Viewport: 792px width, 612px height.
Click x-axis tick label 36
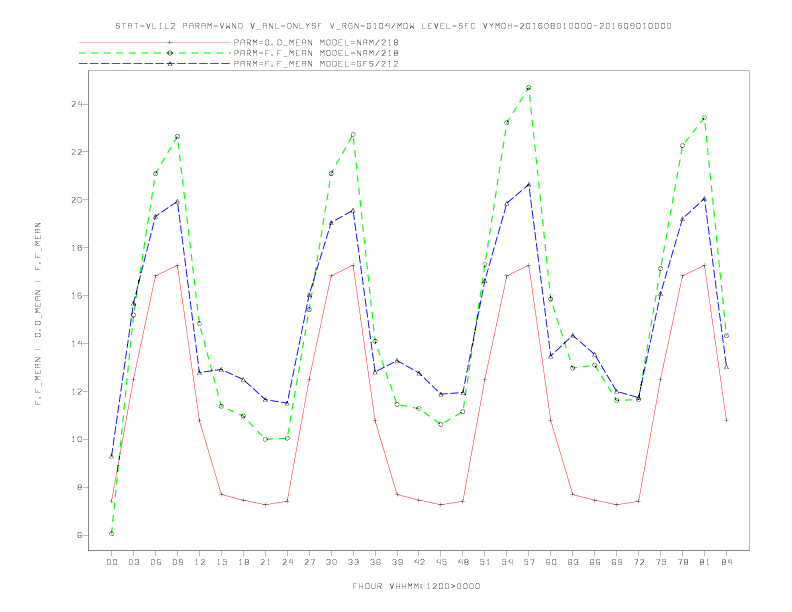click(x=375, y=562)
